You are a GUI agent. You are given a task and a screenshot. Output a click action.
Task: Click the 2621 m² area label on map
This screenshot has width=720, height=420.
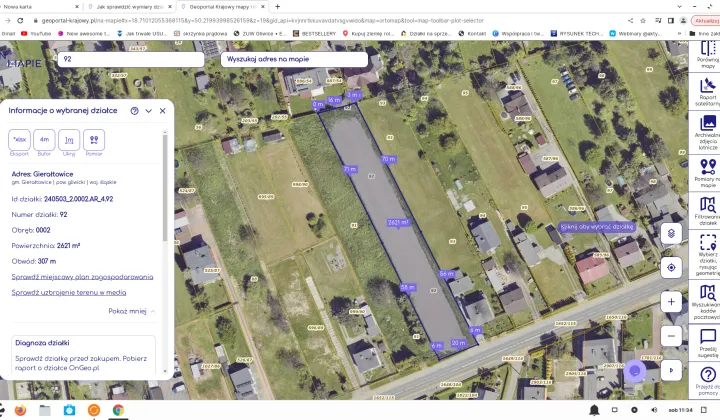click(x=398, y=223)
